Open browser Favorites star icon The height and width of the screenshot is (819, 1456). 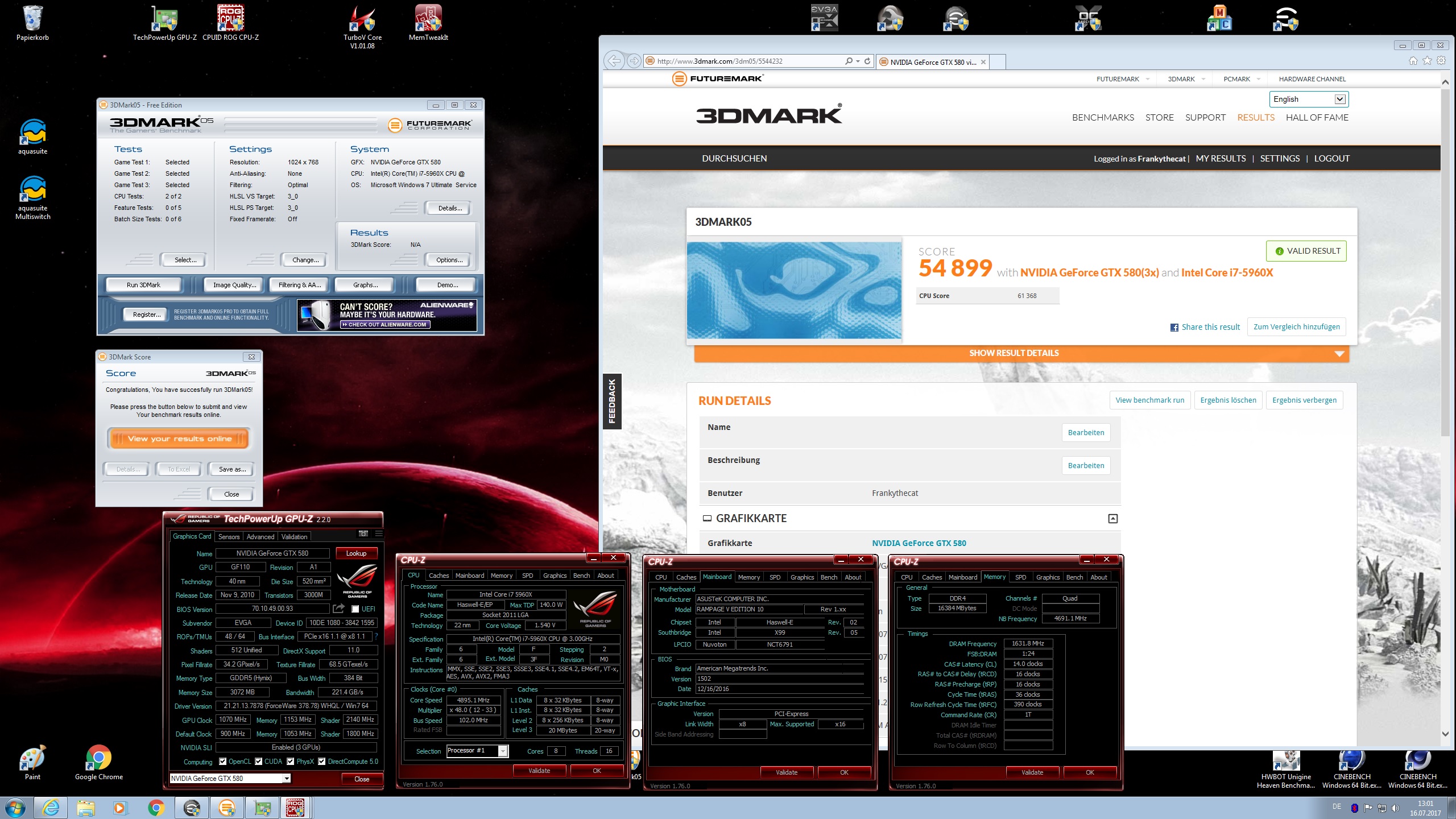[1427, 61]
